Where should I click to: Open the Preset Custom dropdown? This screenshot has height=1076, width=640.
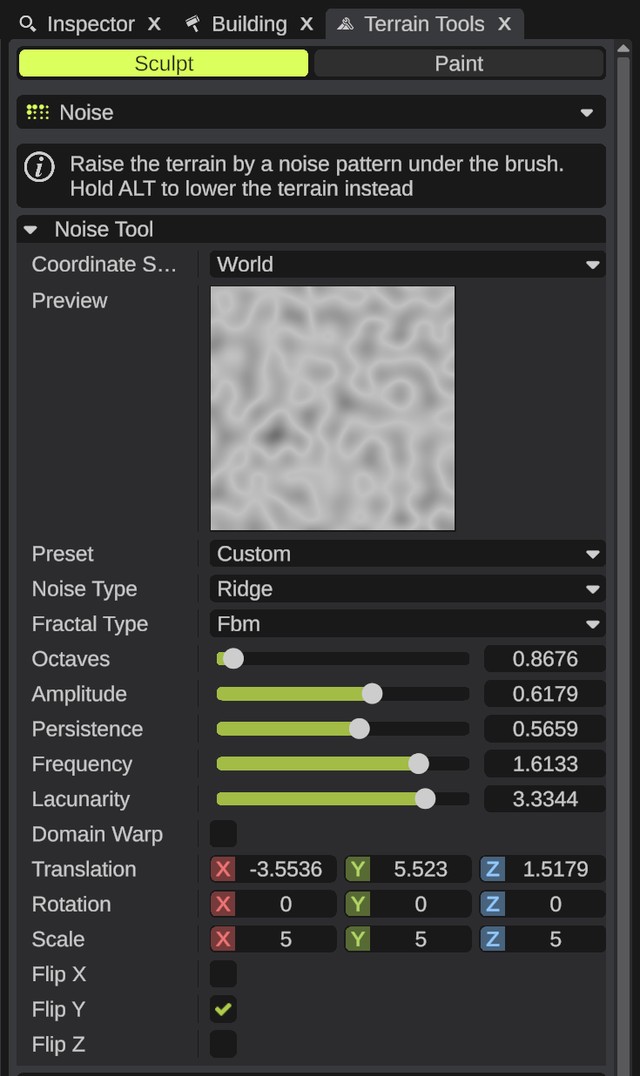(x=407, y=554)
